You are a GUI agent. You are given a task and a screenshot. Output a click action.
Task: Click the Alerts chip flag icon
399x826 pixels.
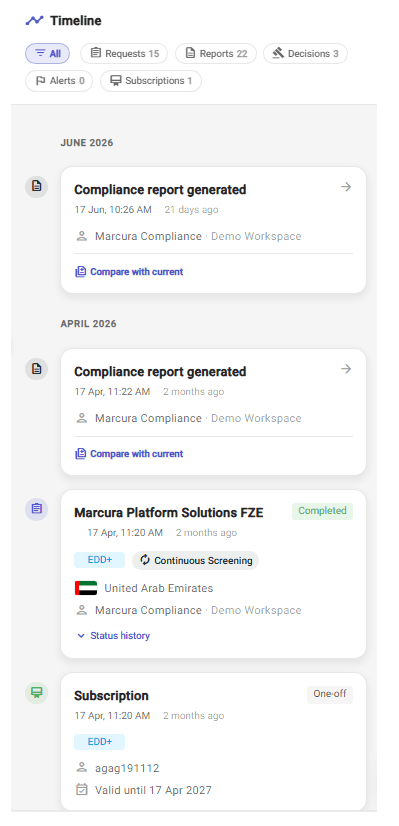[x=40, y=81]
